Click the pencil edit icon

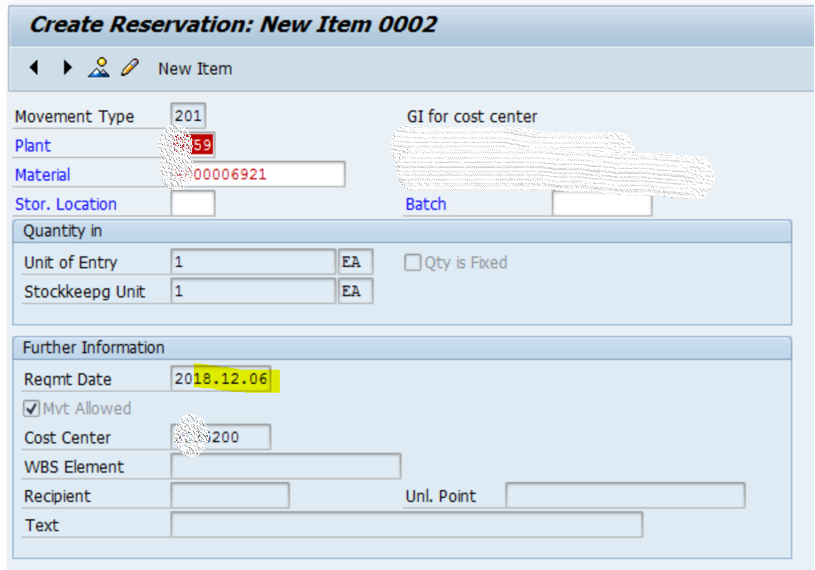(130, 68)
